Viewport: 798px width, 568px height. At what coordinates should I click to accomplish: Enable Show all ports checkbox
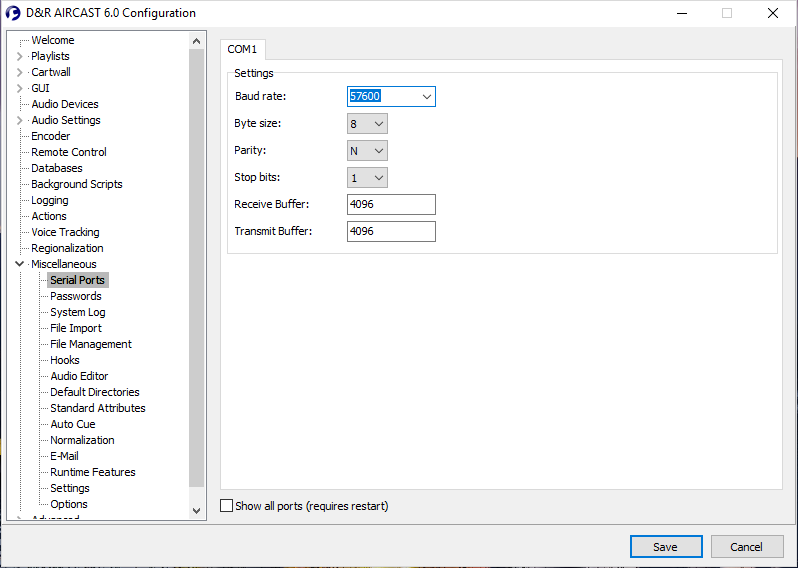tap(226, 506)
